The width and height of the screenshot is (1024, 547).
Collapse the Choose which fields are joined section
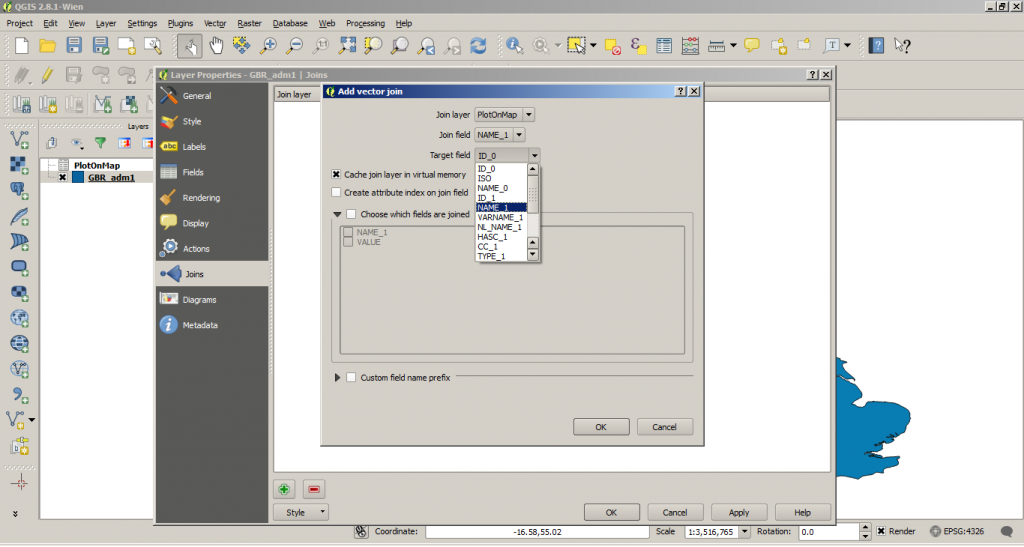[x=337, y=214]
